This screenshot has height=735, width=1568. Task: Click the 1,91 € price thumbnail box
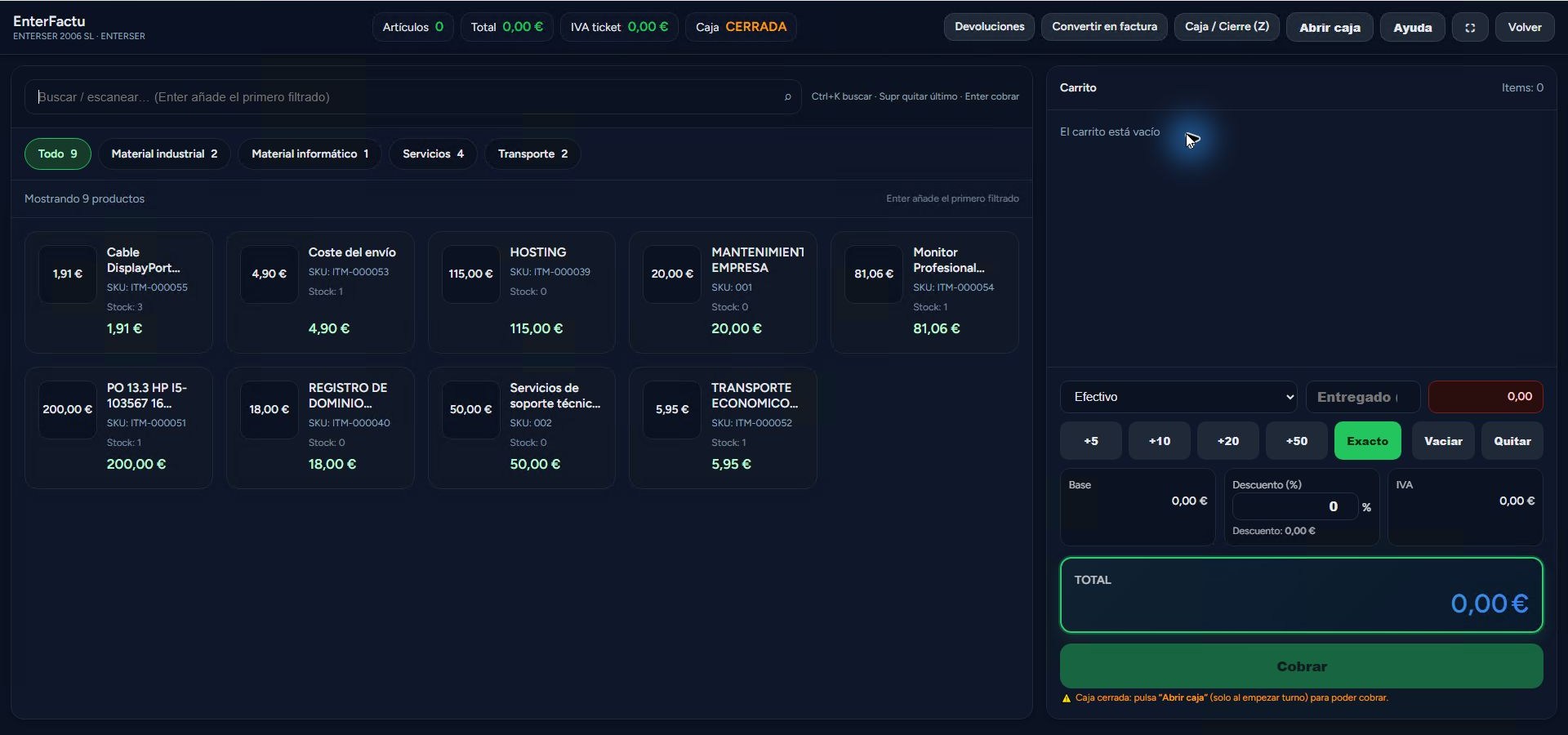68,274
